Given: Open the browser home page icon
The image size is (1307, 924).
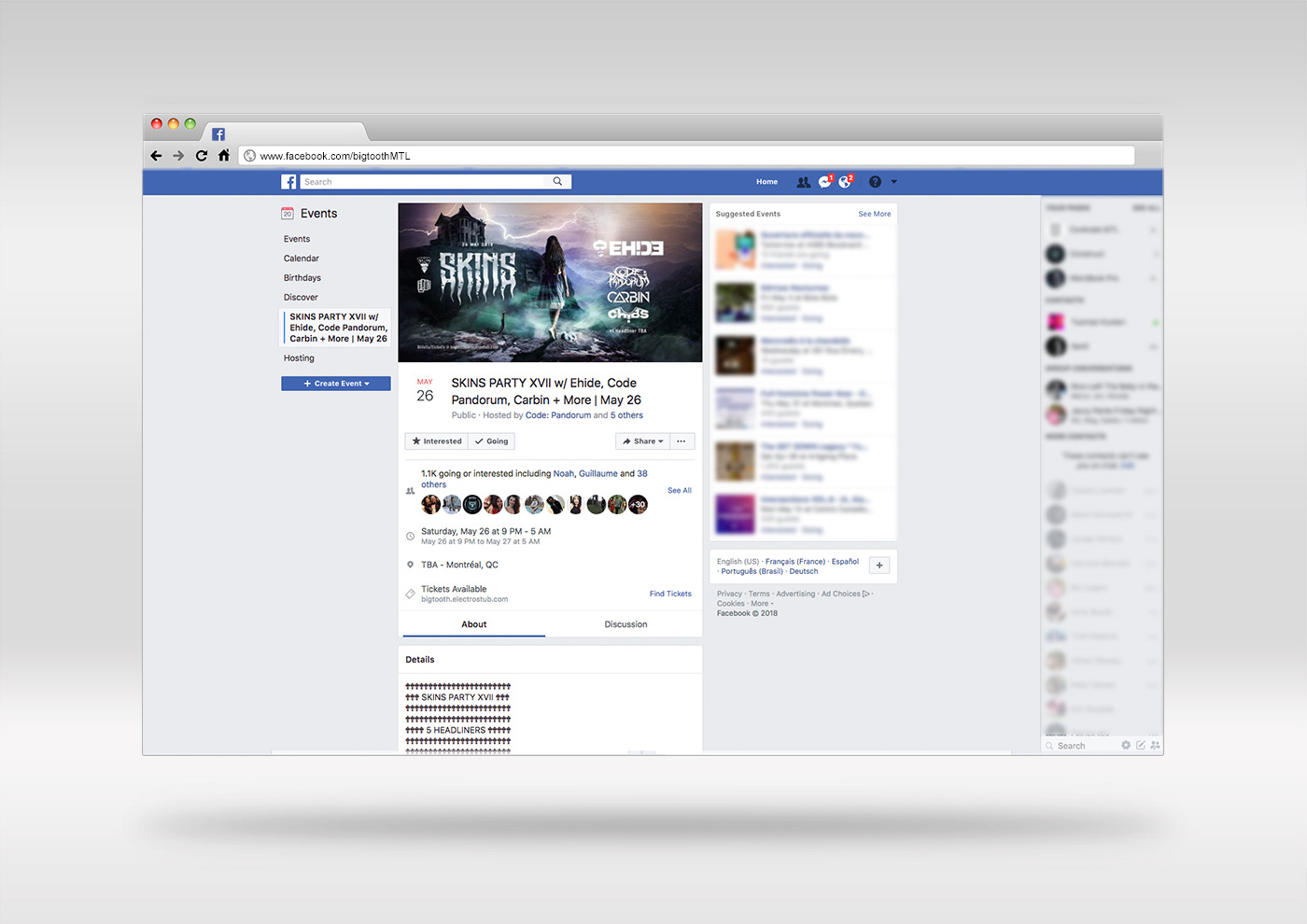Looking at the screenshot, I should (224, 155).
